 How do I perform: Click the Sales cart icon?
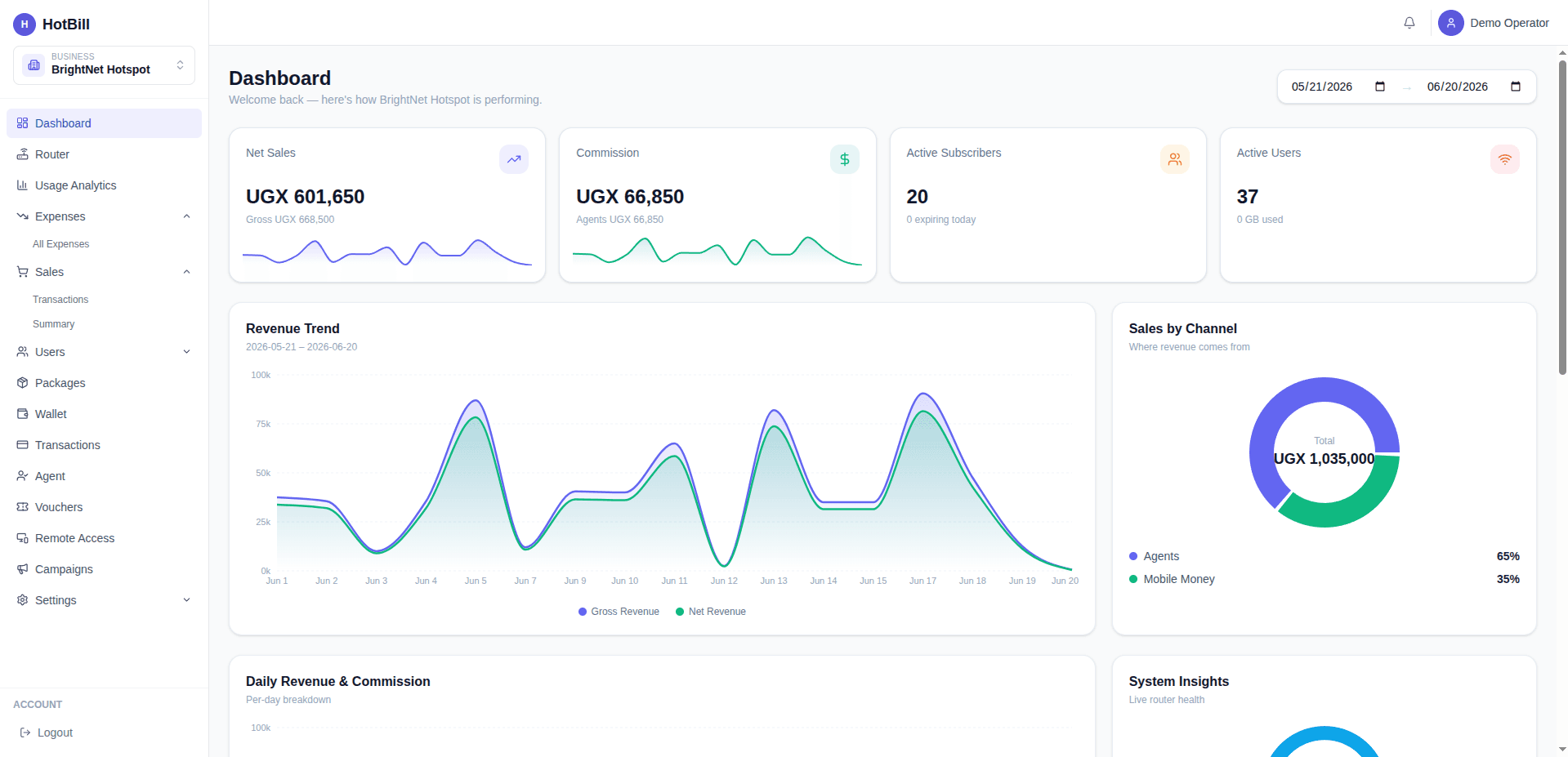point(22,272)
